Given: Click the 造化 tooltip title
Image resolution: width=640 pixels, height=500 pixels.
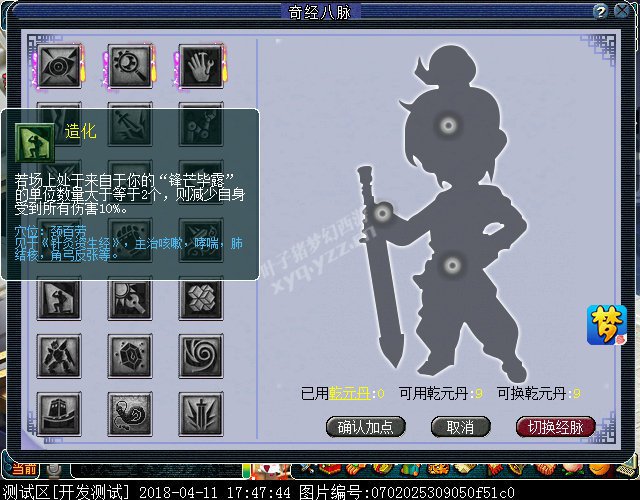Looking at the screenshot, I should pyautogui.click(x=80, y=131).
